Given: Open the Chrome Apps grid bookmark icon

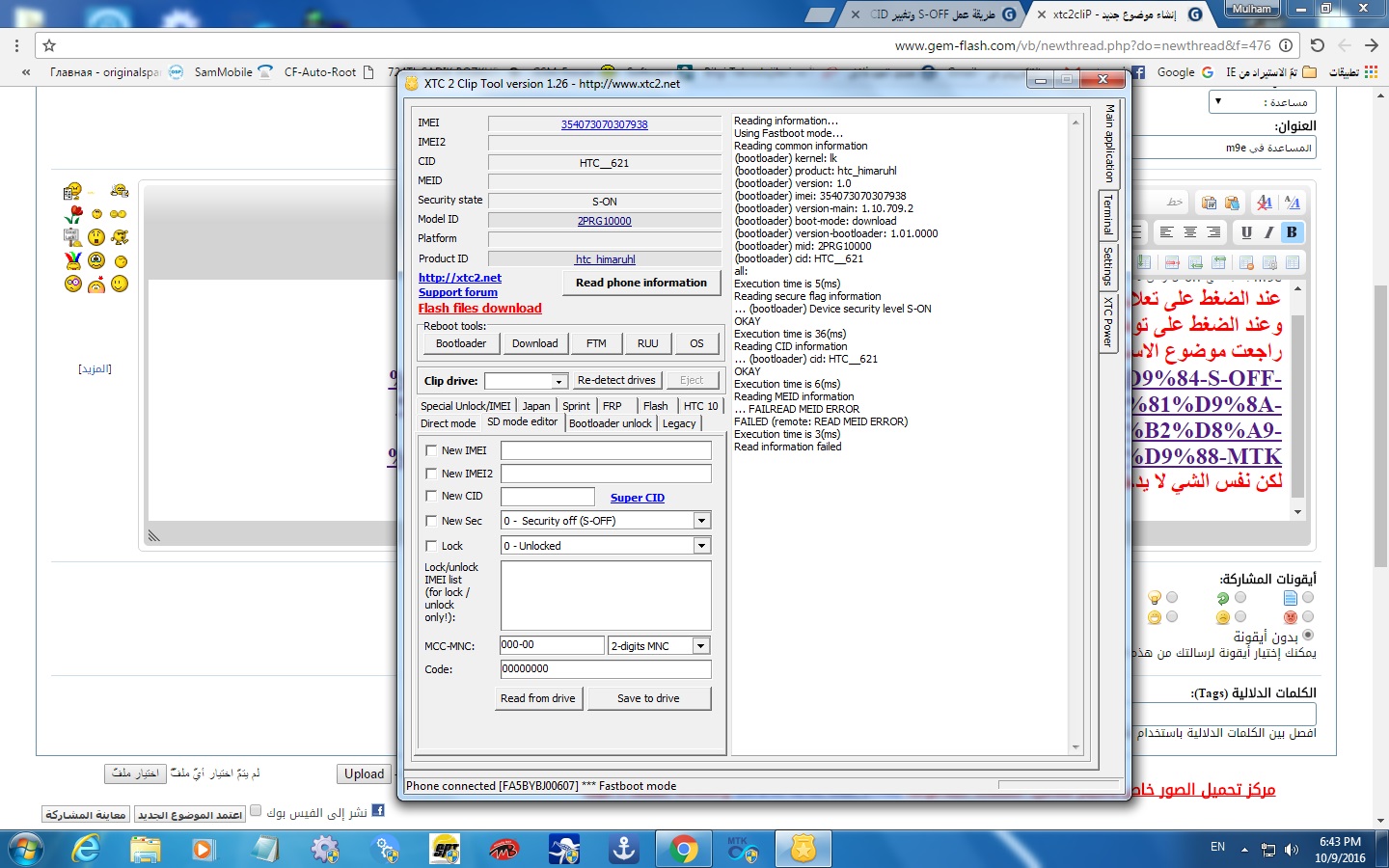Looking at the screenshot, I should pyautogui.click(x=1371, y=72).
